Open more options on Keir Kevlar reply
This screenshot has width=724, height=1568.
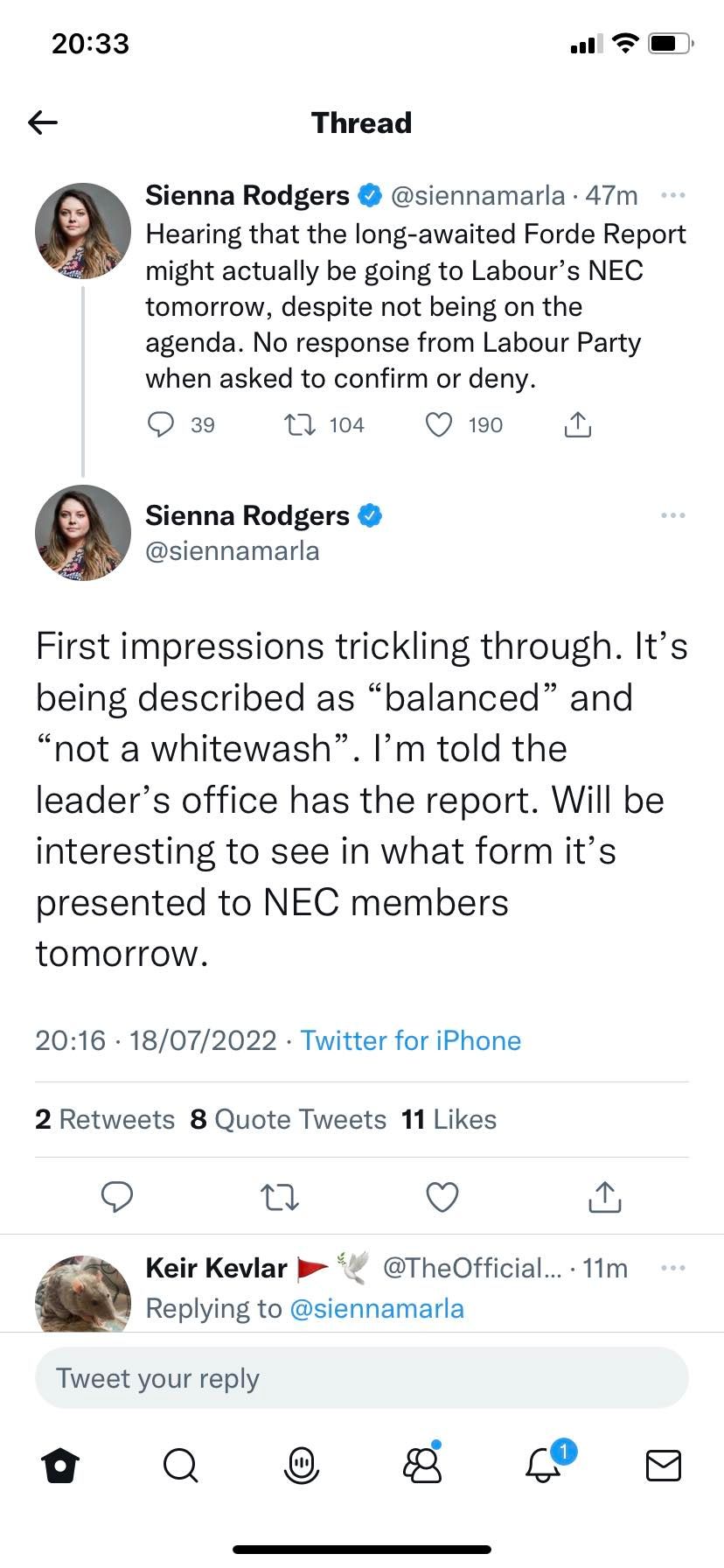[672, 1268]
